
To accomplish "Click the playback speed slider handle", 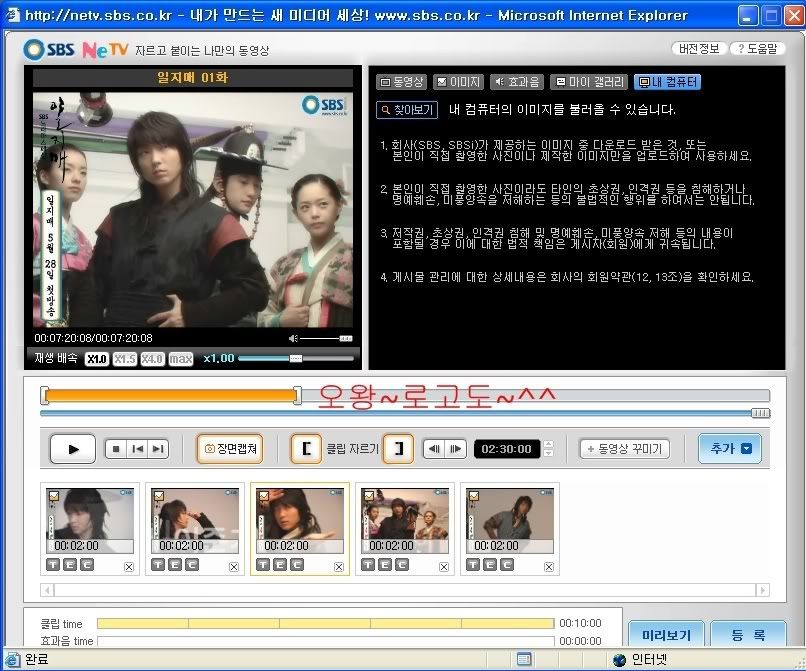I will pyautogui.click(x=296, y=358).
